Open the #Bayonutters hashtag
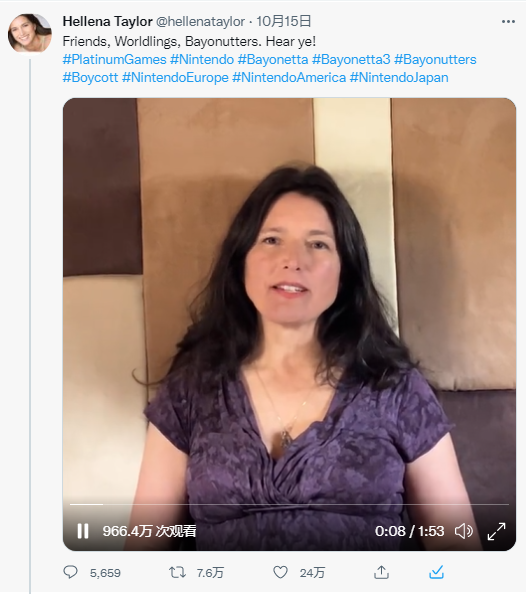Viewport: 526px width, 594px height. [435, 59]
